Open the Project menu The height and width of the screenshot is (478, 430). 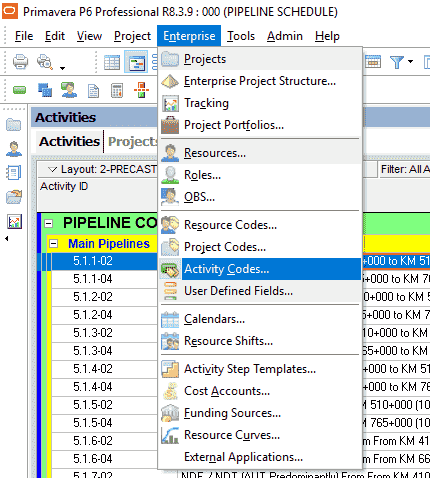tap(132, 36)
